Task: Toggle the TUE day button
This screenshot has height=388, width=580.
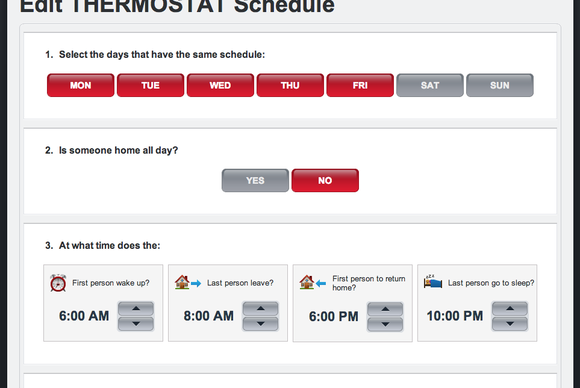Action: (x=151, y=85)
